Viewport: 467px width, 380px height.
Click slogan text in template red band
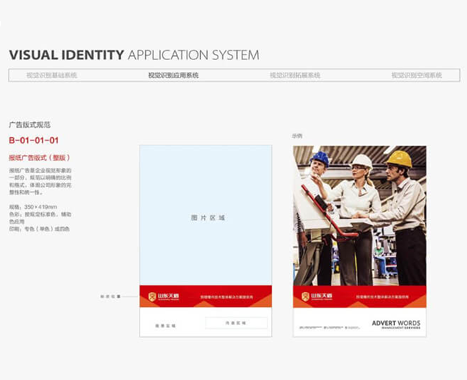coord(227,297)
